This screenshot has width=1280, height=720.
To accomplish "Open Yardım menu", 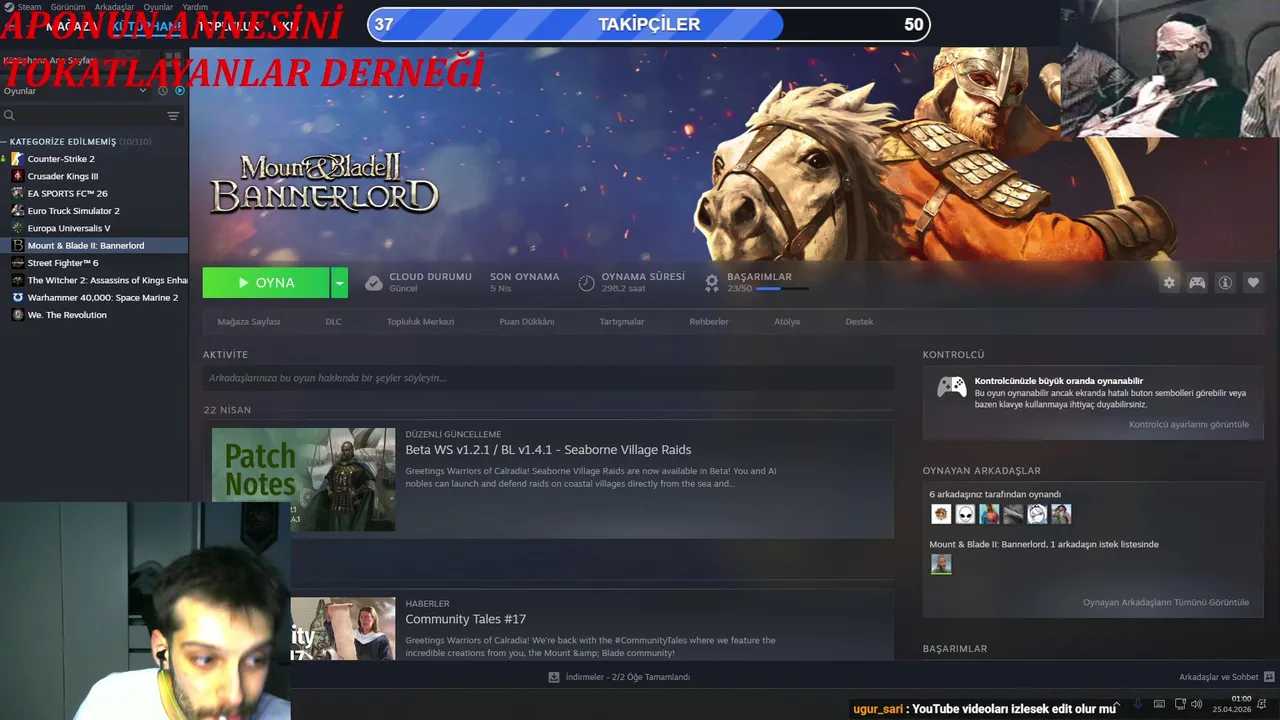I will click(x=195, y=7).
